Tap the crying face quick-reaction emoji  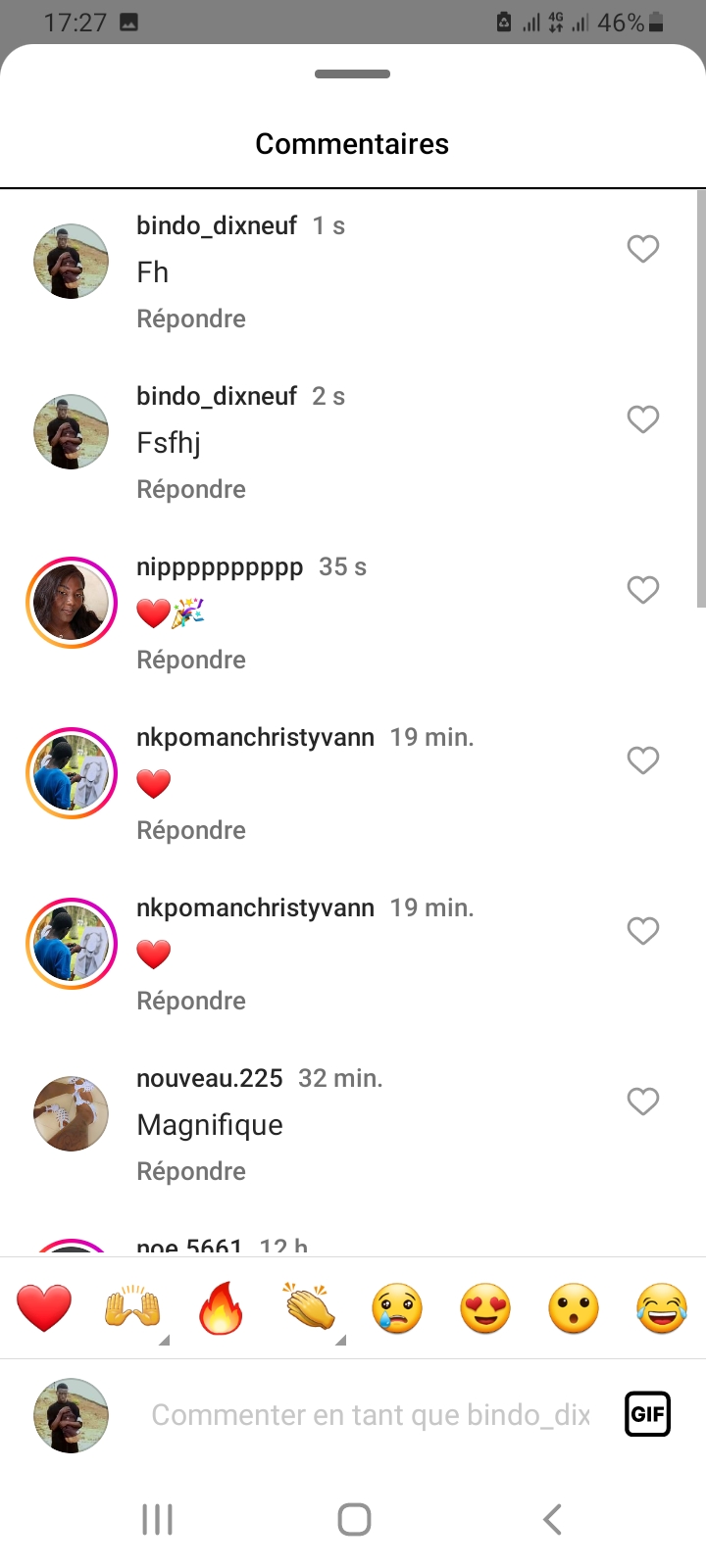click(397, 1308)
